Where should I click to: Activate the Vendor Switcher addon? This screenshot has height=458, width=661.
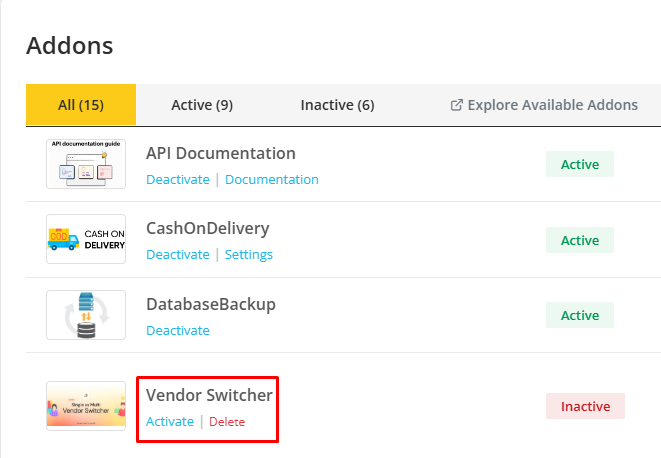pos(170,422)
